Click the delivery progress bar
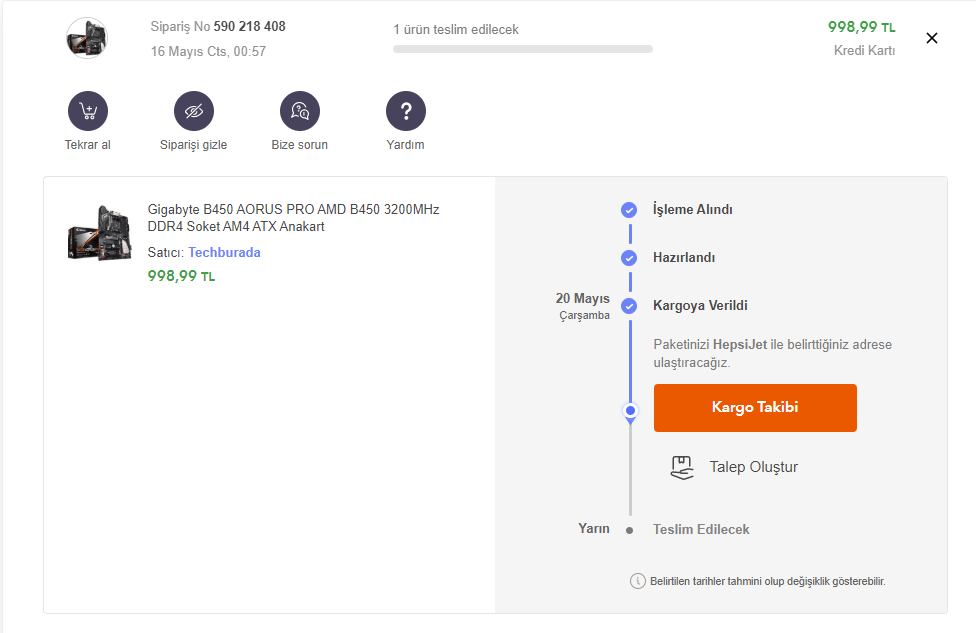The height and width of the screenshot is (633, 976). (x=523, y=49)
